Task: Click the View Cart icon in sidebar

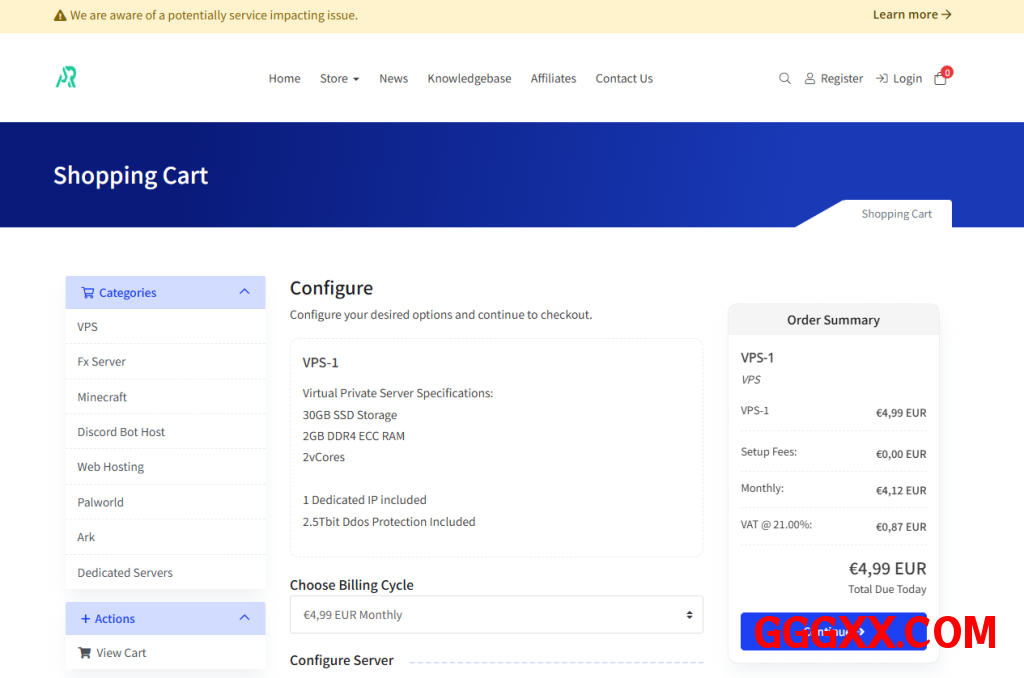Action: point(84,653)
